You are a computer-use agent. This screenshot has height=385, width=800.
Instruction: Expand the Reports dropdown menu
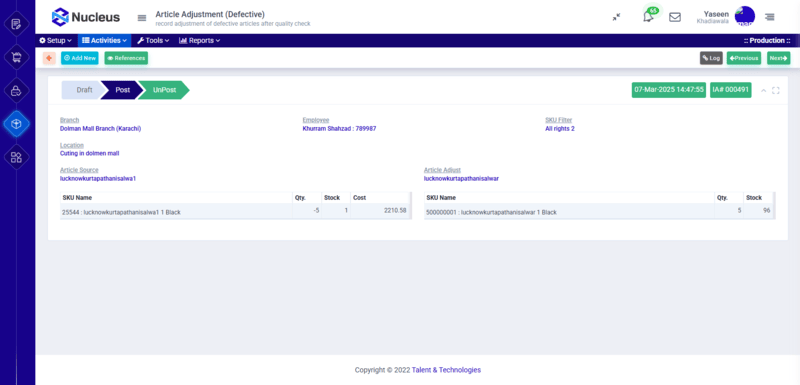coord(199,40)
